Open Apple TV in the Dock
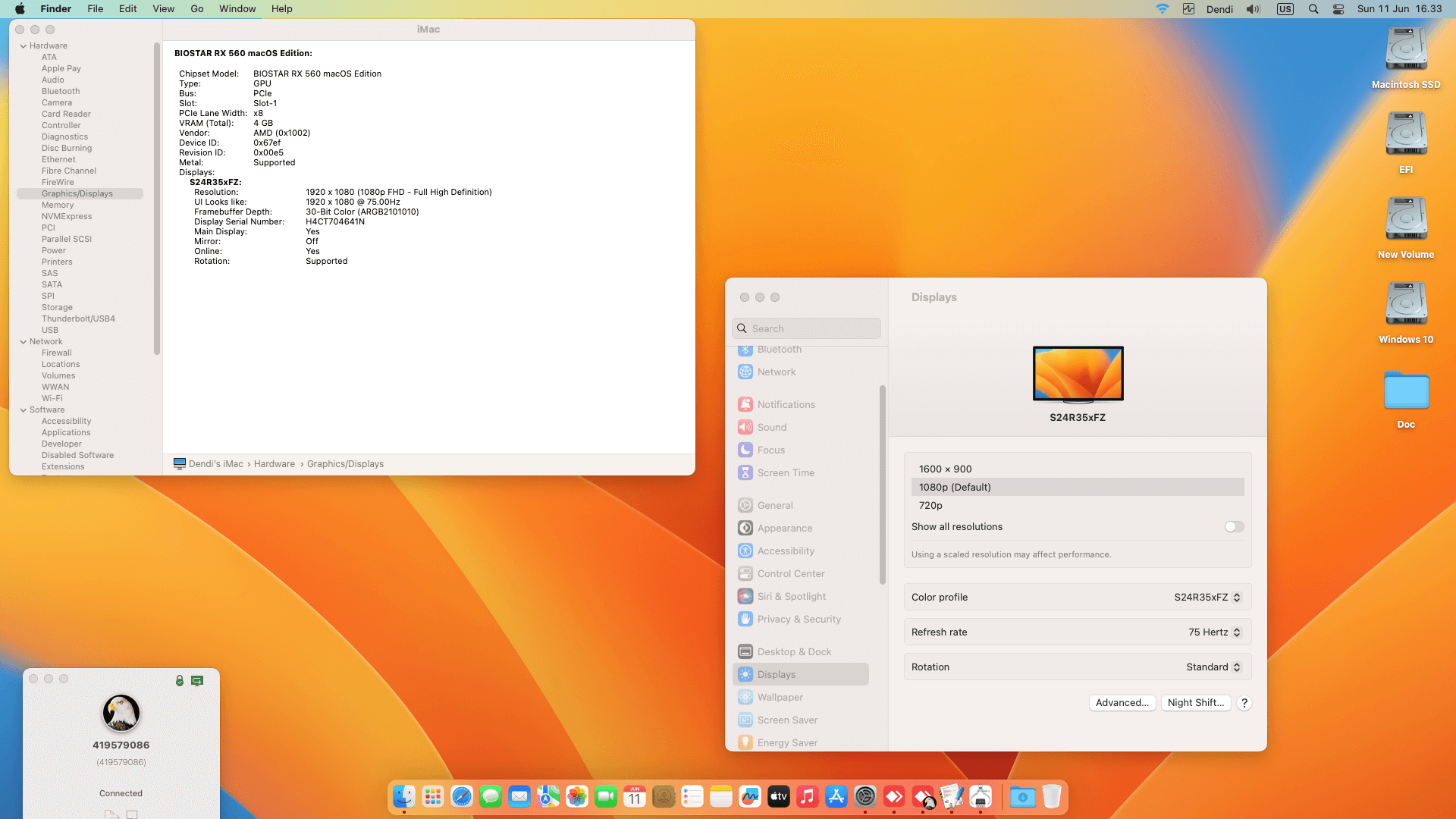 779,796
